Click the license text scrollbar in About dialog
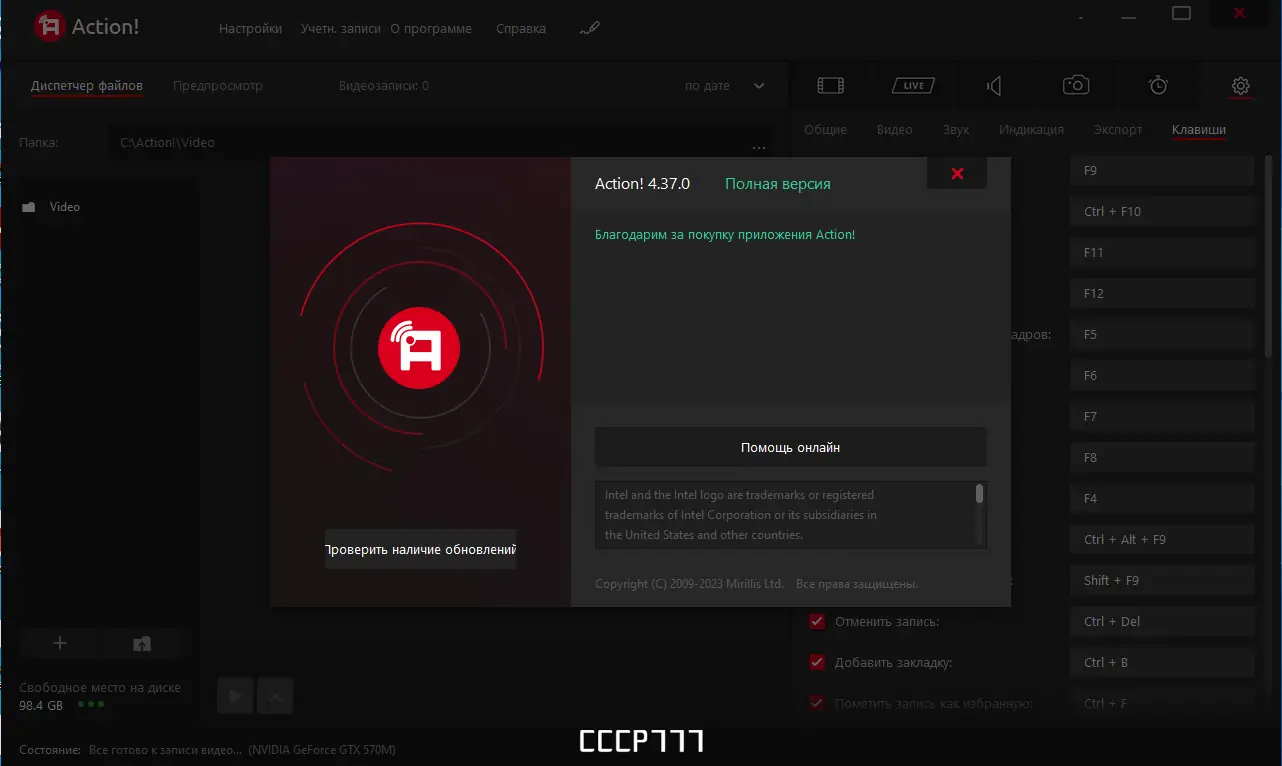1282x766 pixels. point(979,494)
